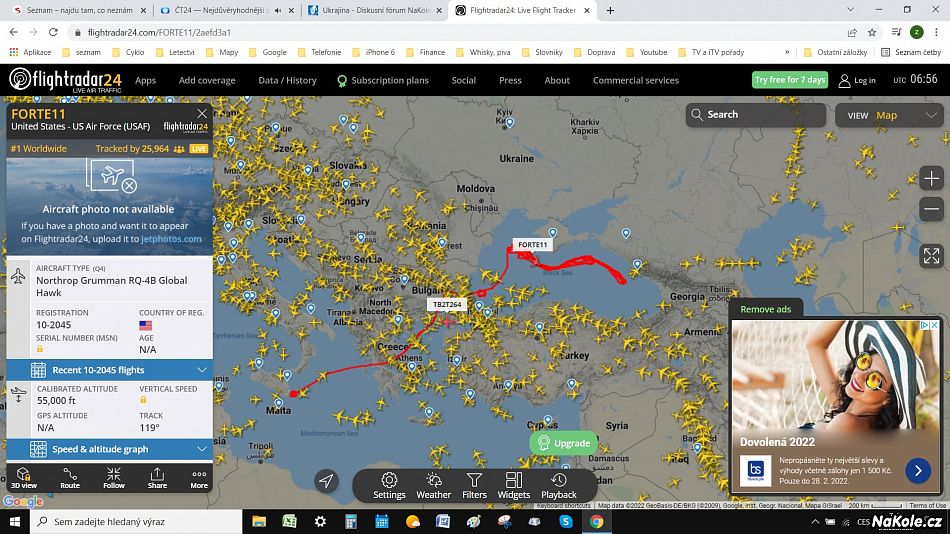The width and height of the screenshot is (950, 534).
Task: Open the Subscription plans menu
Action: pos(383,80)
